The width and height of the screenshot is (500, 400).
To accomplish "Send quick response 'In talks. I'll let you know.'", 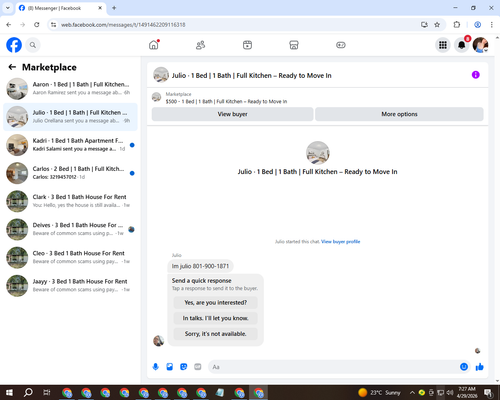I will [x=216, y=318].
